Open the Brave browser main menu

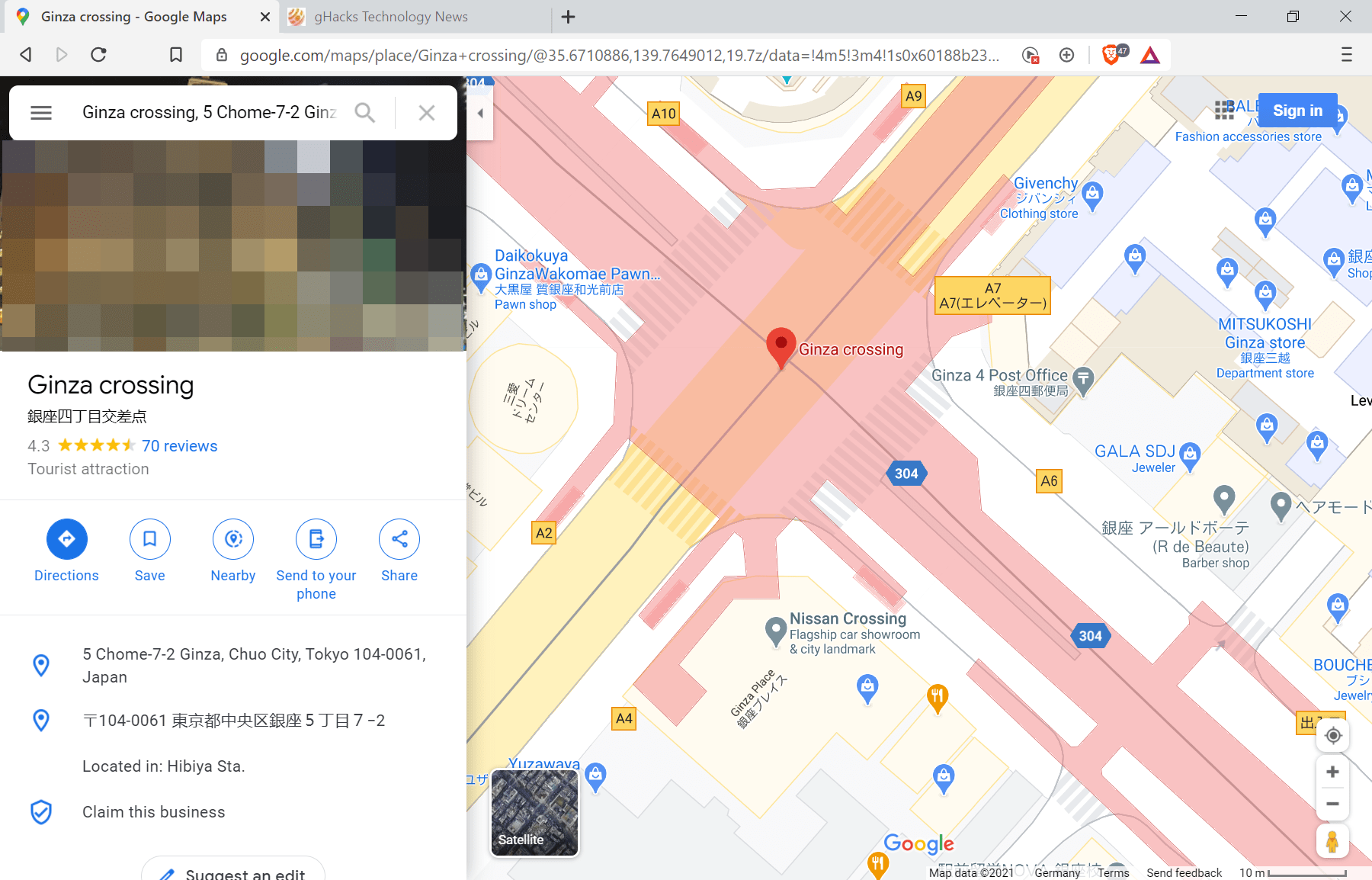click(1346, 55)
